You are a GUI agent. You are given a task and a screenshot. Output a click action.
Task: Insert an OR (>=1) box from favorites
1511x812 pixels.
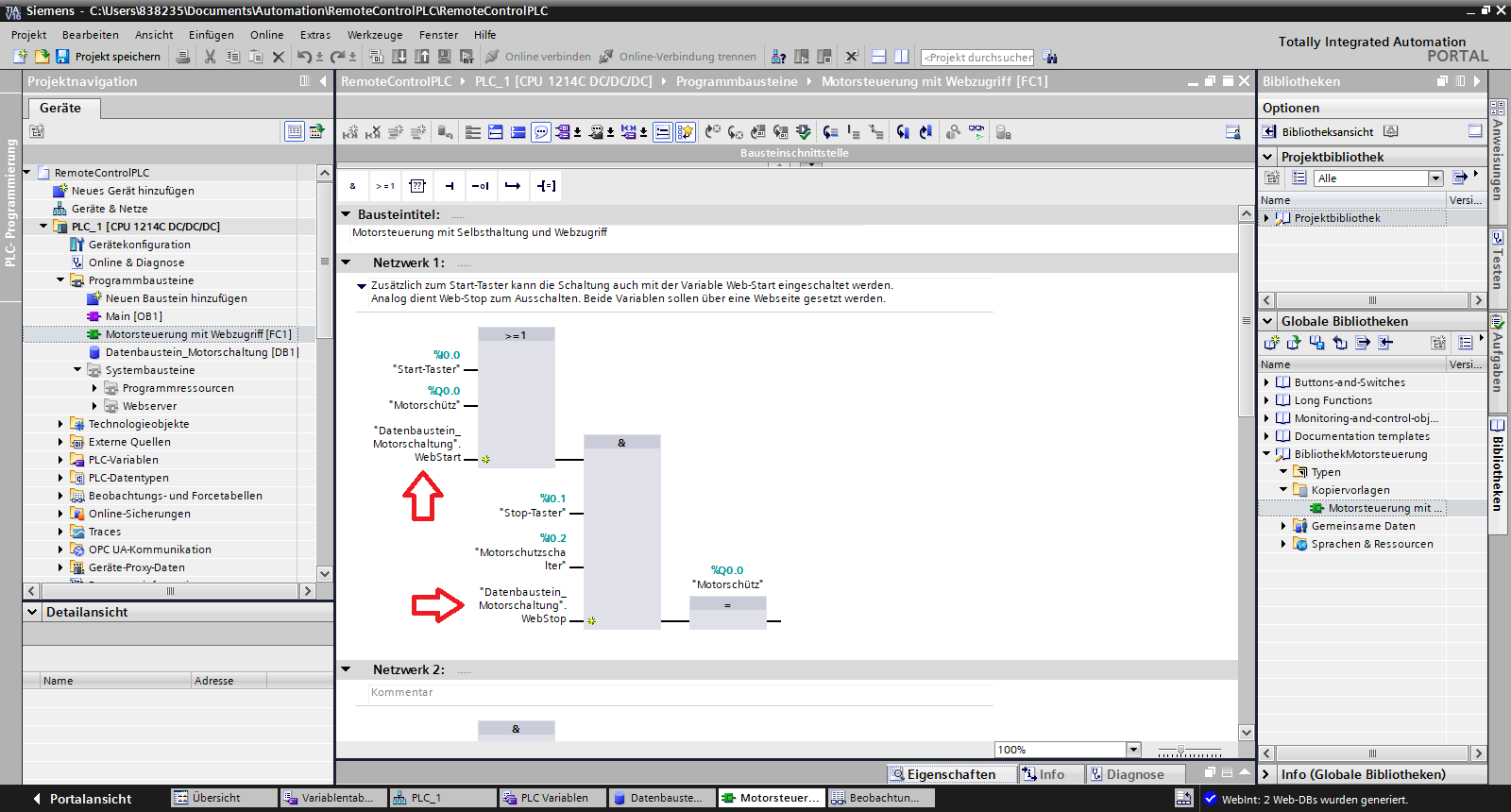[385, 186]
